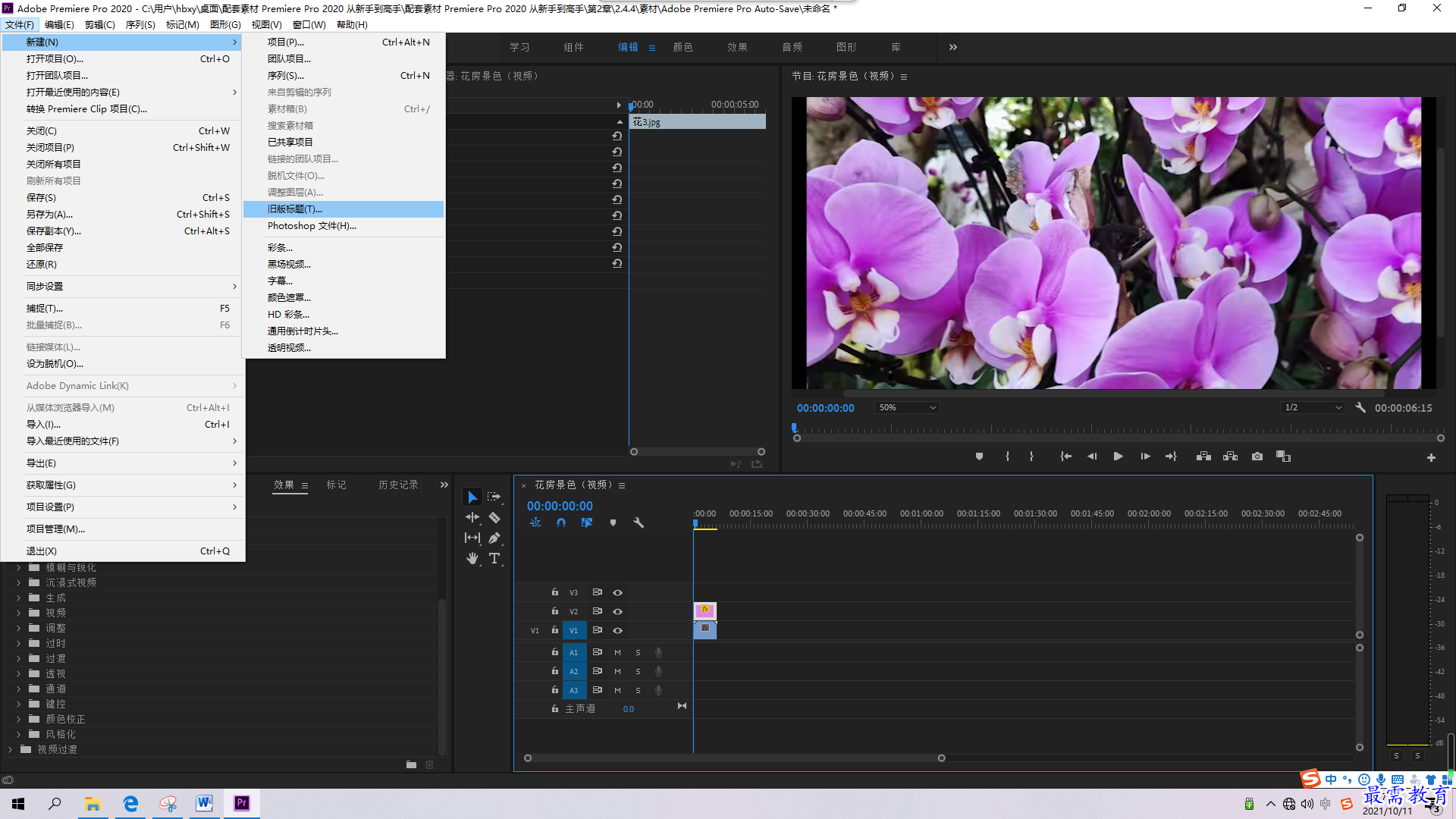The width and height of the screenshot is (1456, 819).
Task: Choose 保存(S) in File menu
Action: [123, 198]
